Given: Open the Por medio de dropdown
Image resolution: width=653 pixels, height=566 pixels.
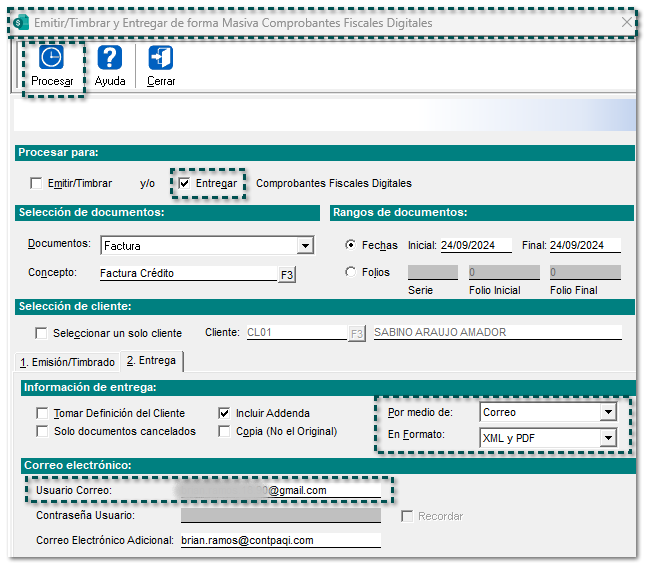Looking at the screenshot, I should 607,412.
